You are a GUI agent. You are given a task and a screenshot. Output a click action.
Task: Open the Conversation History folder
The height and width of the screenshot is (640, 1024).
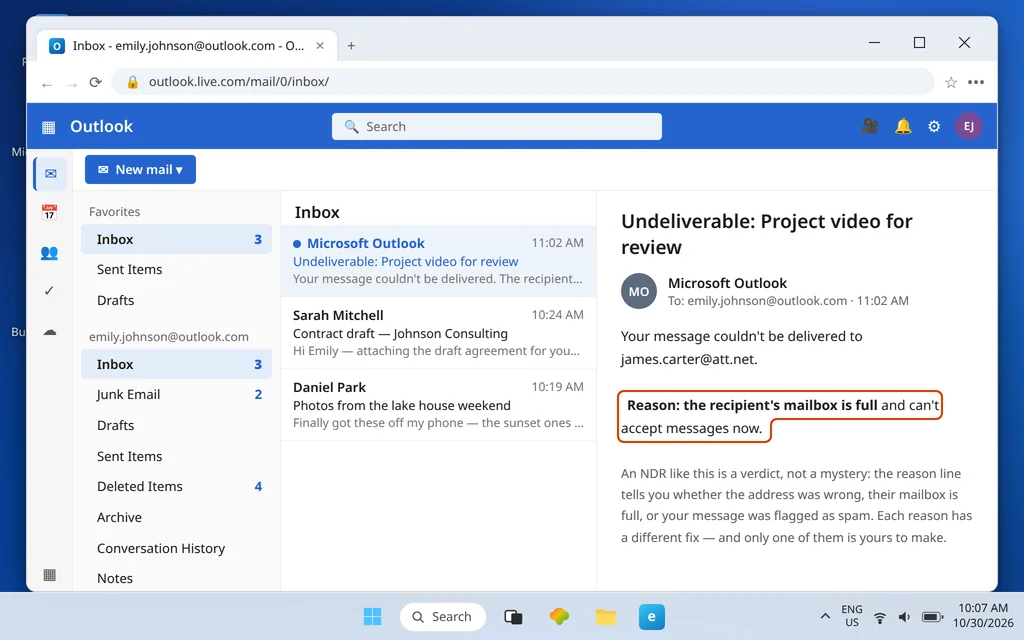(x=176, y=549)
